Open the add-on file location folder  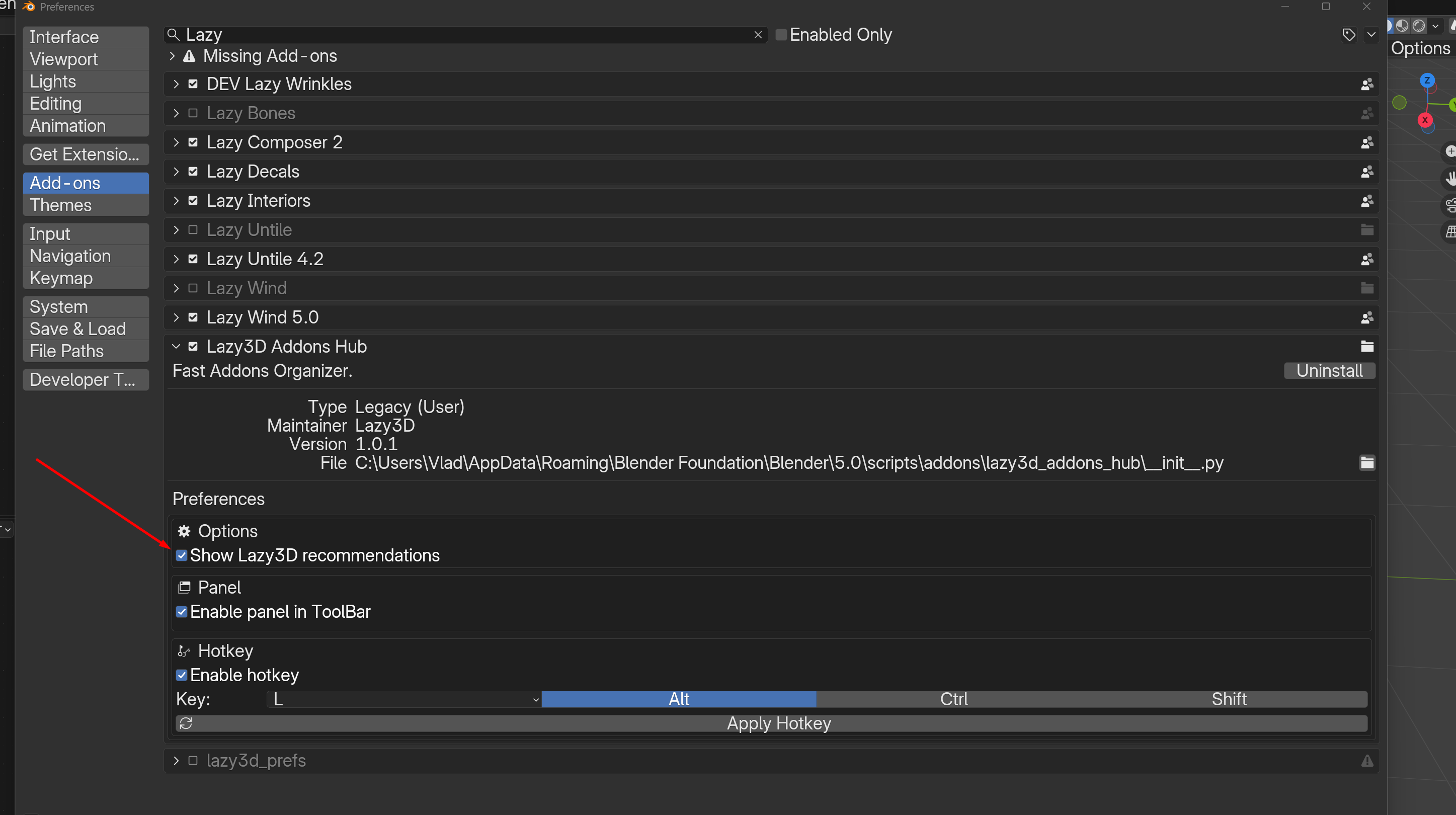(x=1366, y=463)
